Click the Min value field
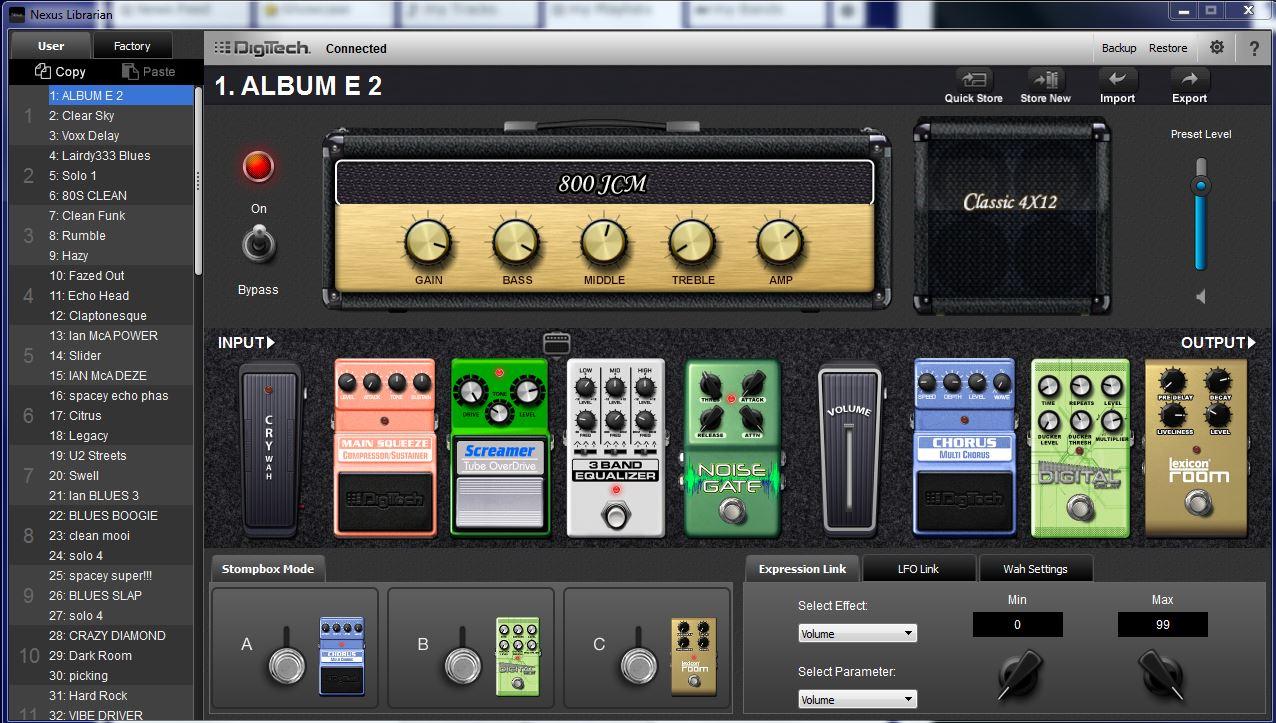 [x=1018, y=625]
